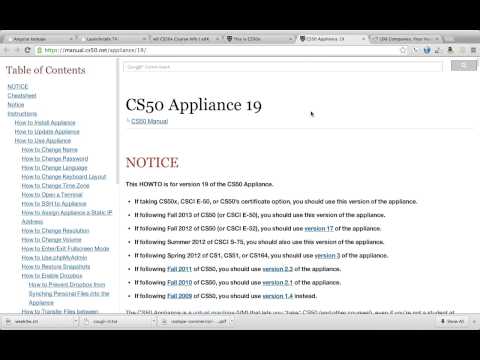Go back using the browser back arrow
The width and height of the screenshot is (480, 360).
point(6,50)
